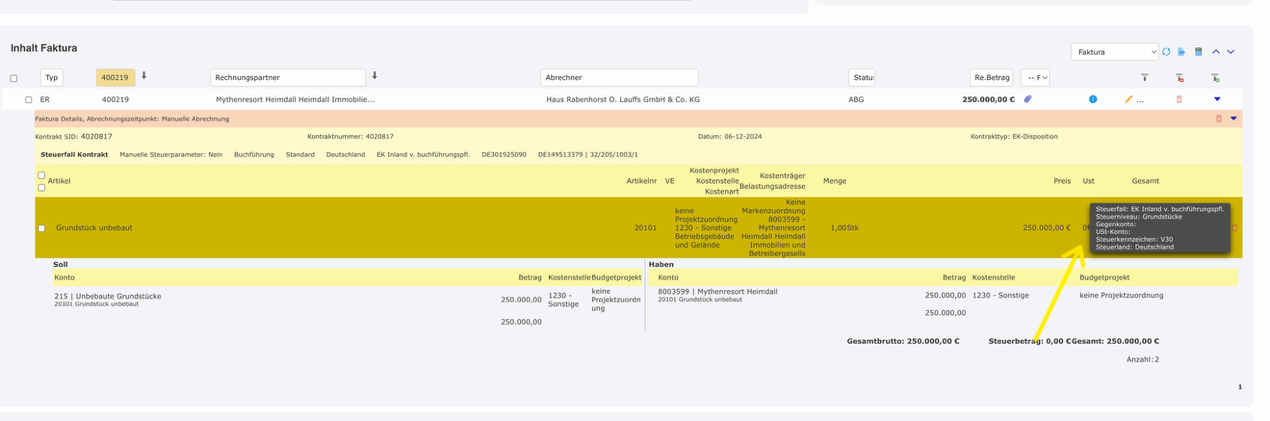The image size is (1270, 421).
Task: Click the filter icon with the green badge
Action: tap(1215, 78)
